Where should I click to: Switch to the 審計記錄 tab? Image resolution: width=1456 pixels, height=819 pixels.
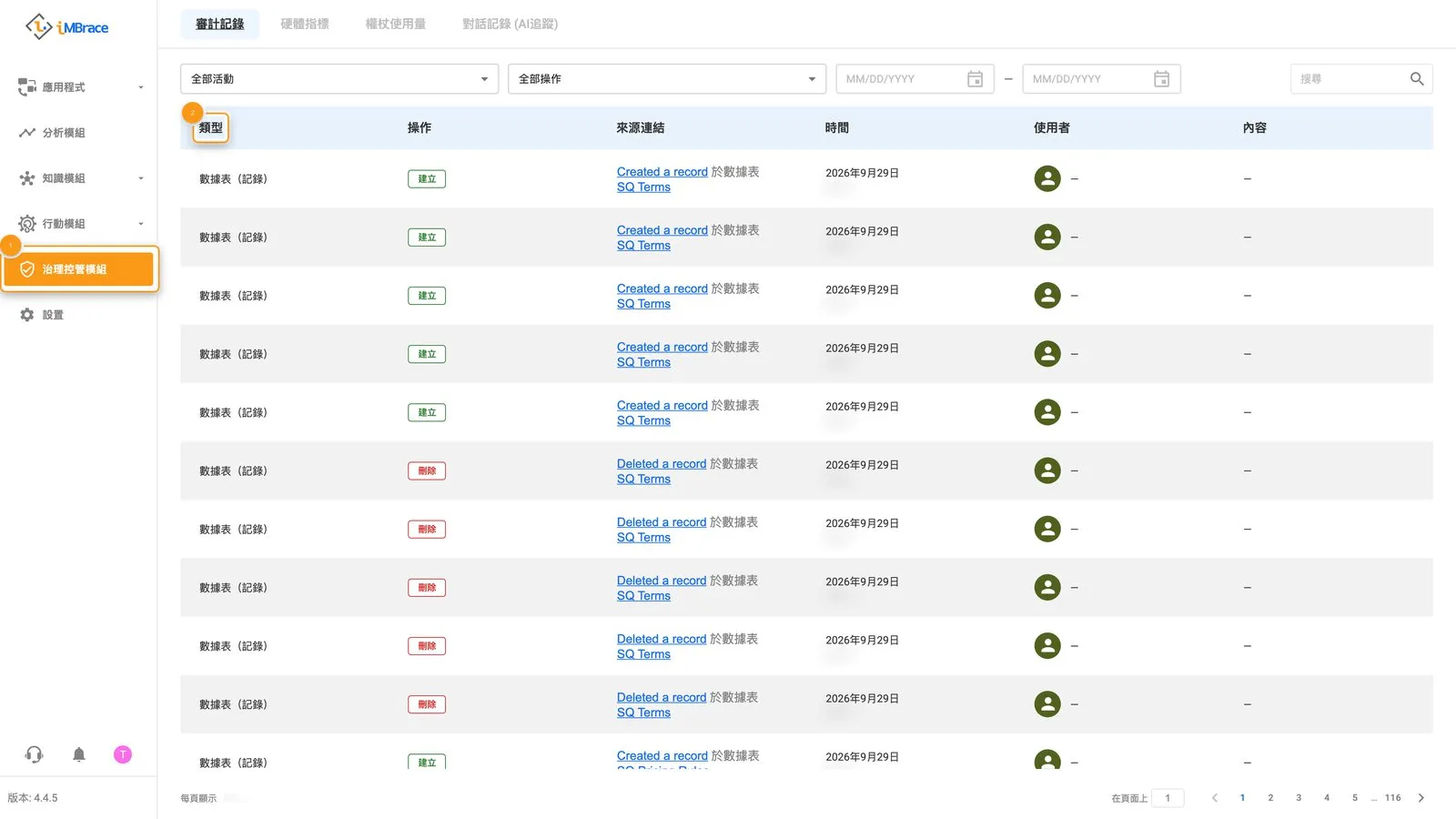(220, 24)
